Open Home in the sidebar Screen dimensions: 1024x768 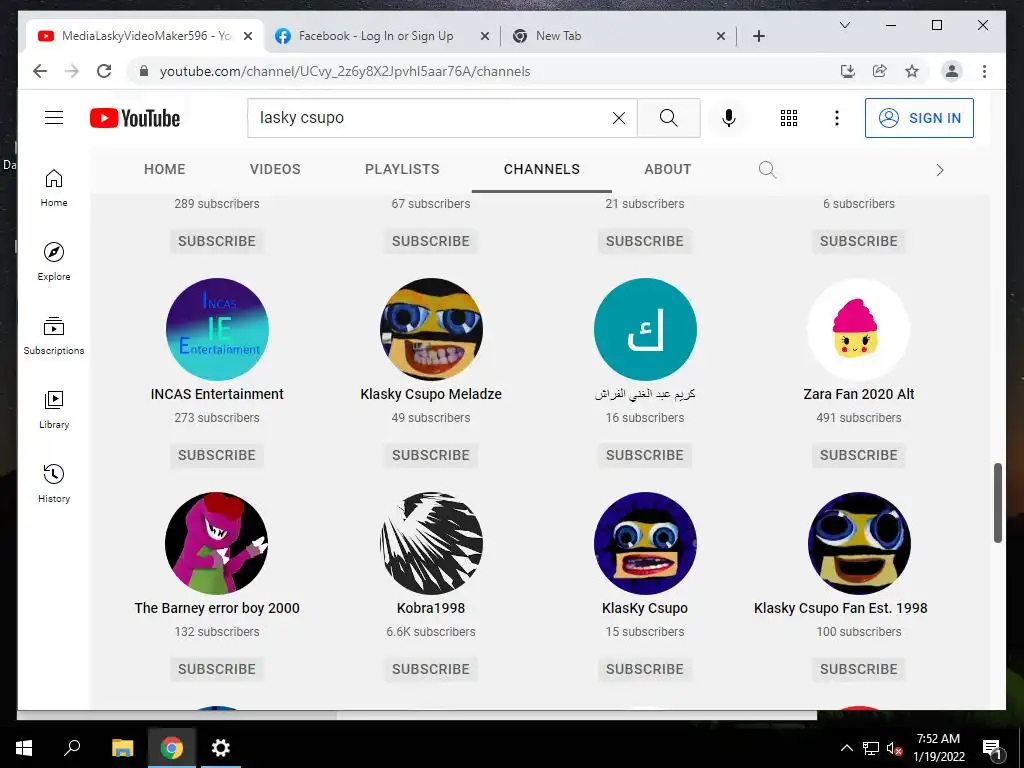coord(54,188)
